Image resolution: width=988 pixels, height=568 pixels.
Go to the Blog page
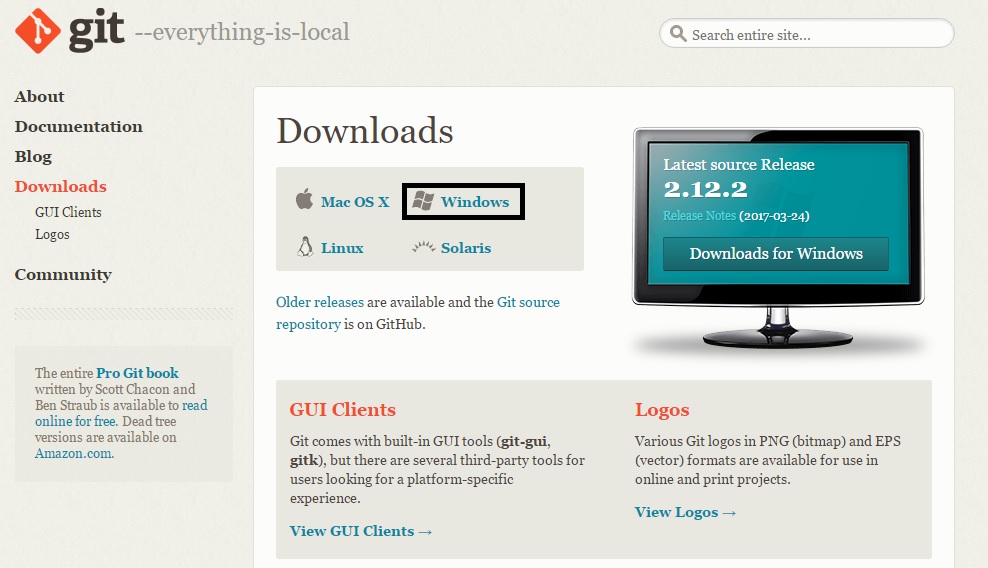(33, 156)
